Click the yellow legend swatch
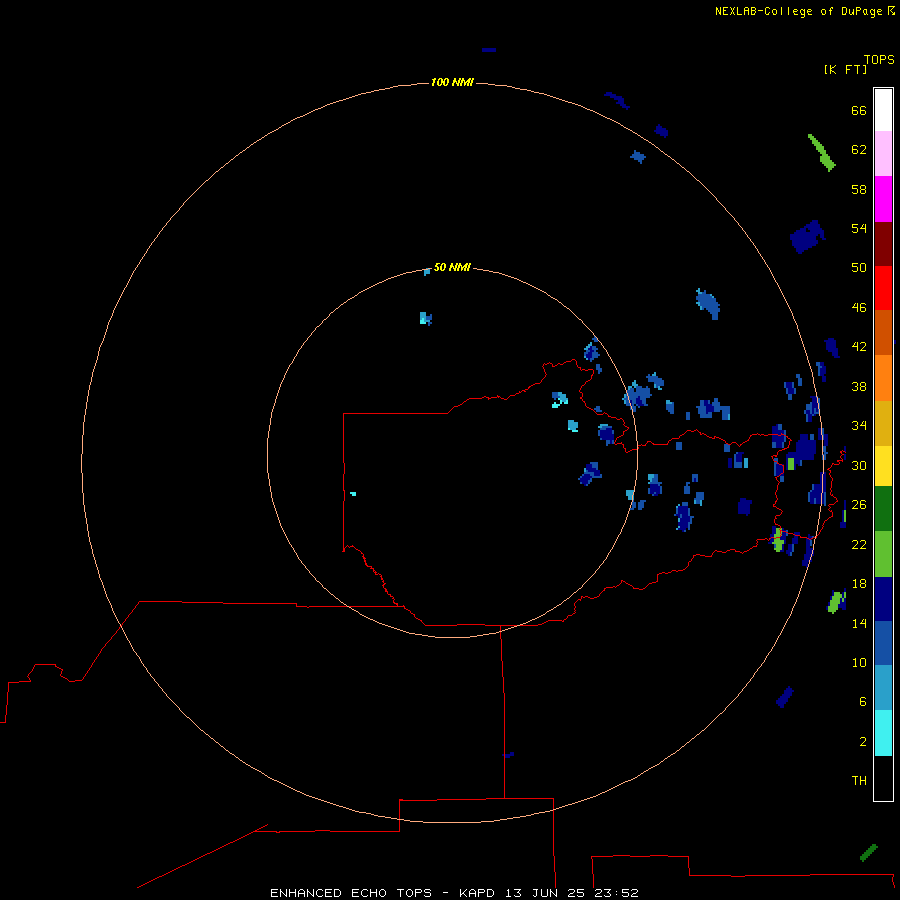The height and width of the screenshot is (900, 900). click(x=883, y=466)
